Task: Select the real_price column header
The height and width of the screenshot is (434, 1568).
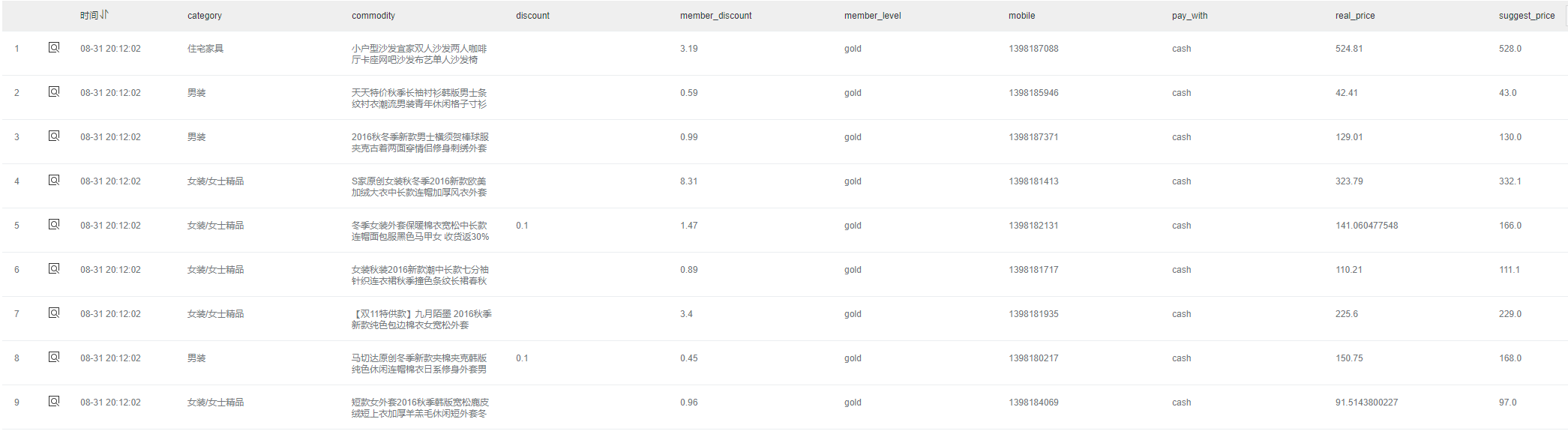Action: (1355, 16)
